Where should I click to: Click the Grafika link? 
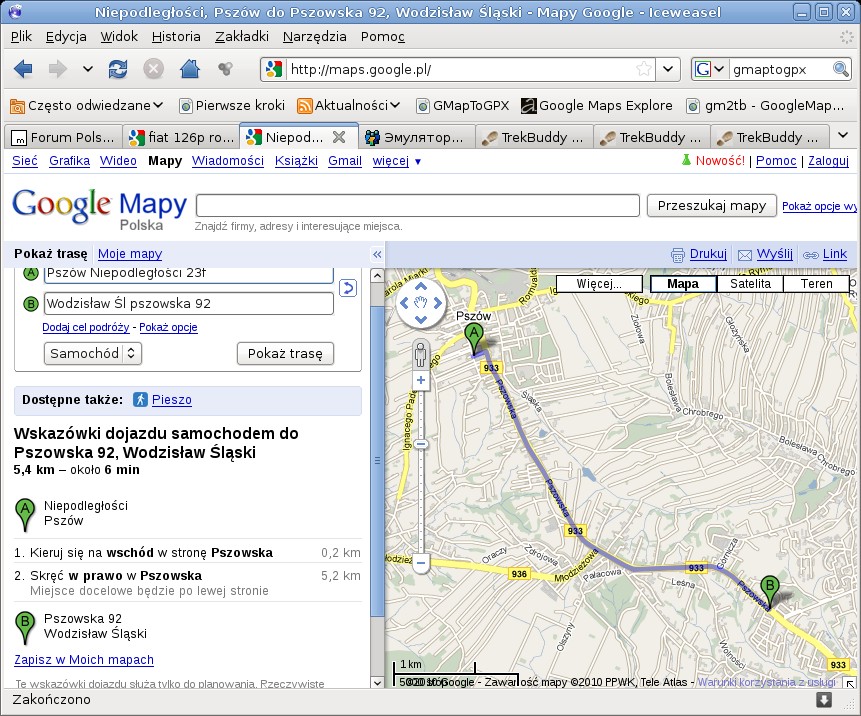[69, 161]
